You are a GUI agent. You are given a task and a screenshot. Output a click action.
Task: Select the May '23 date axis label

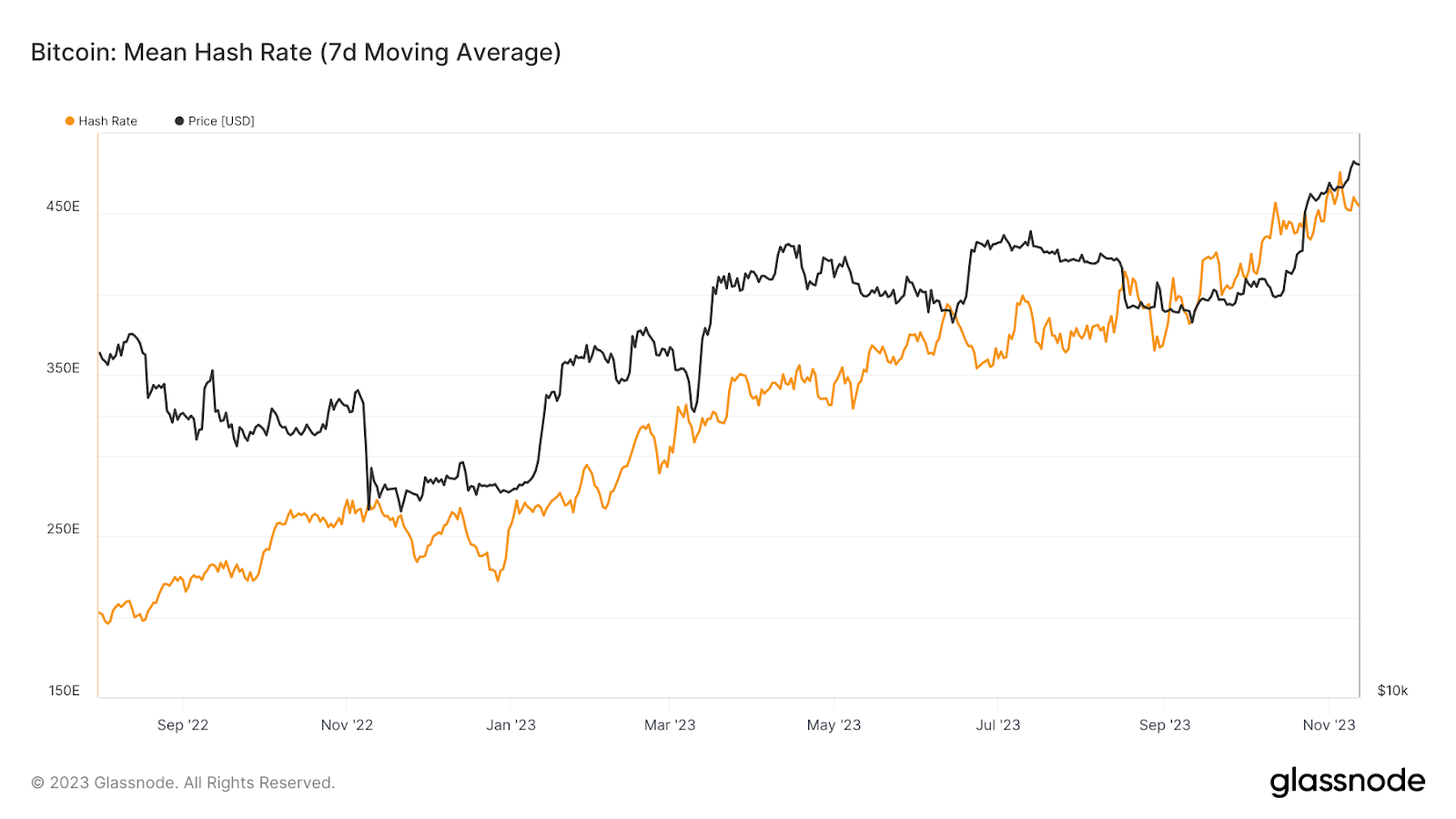click(x=834, y=725)
